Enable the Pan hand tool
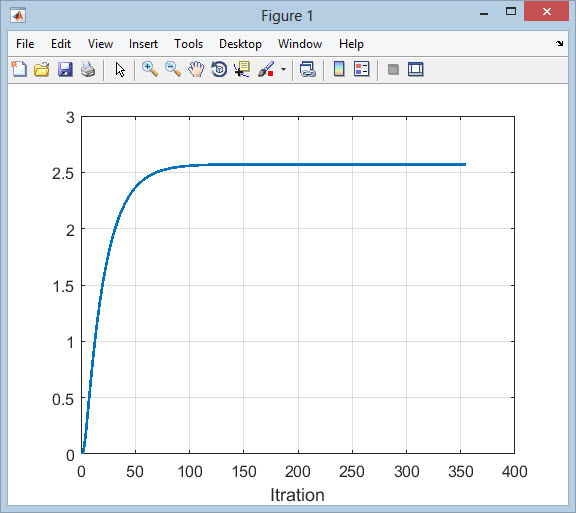Viewport: 576px width, 513px height. click(x=196, y=69)
